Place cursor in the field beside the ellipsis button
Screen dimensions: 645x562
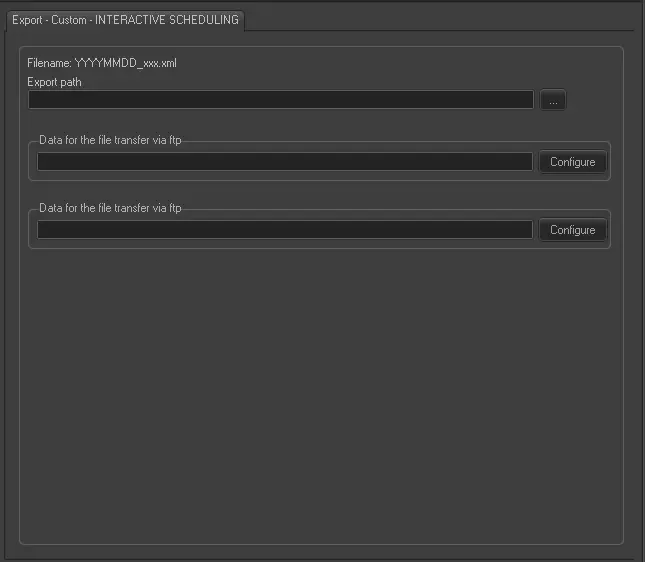[280, 100]
